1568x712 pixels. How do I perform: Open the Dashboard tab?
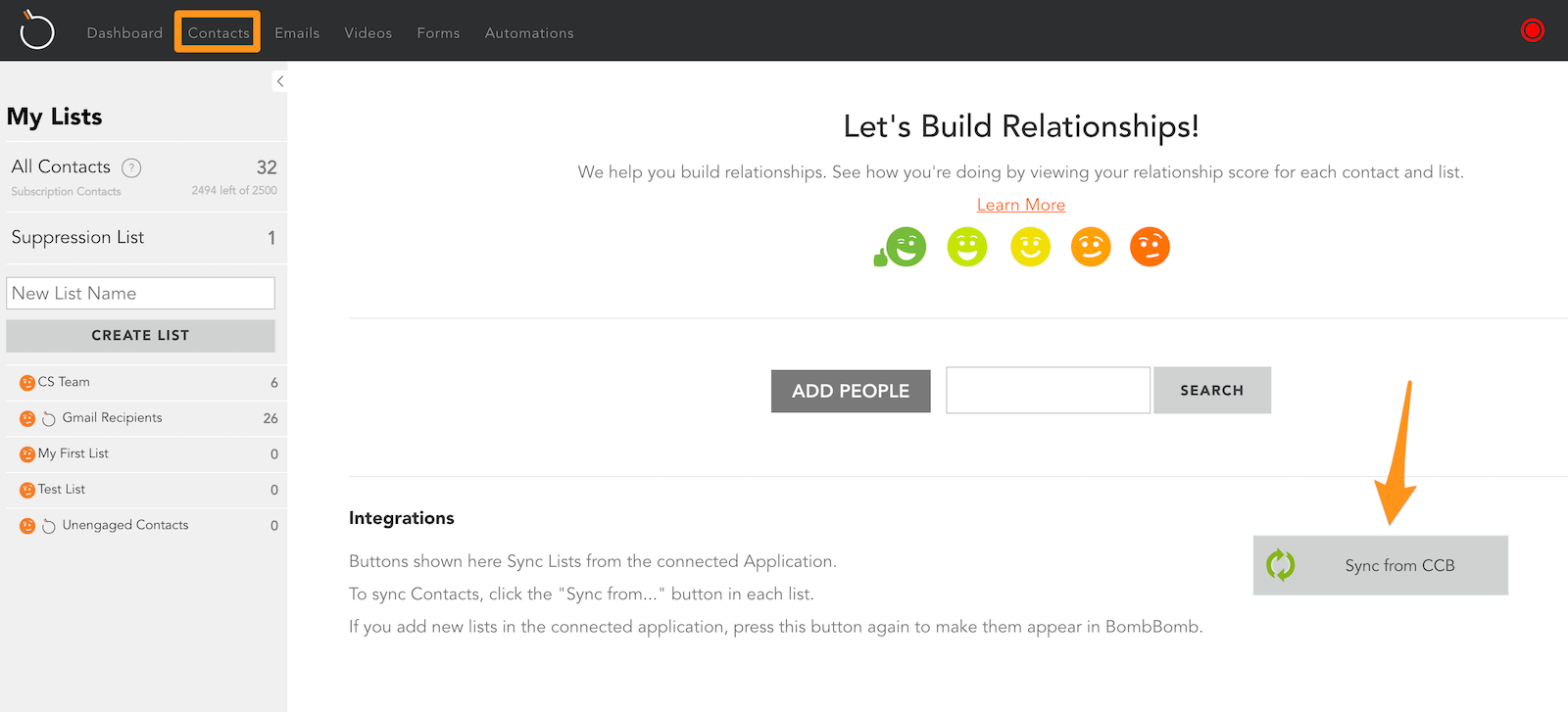(x=124, y=32)
